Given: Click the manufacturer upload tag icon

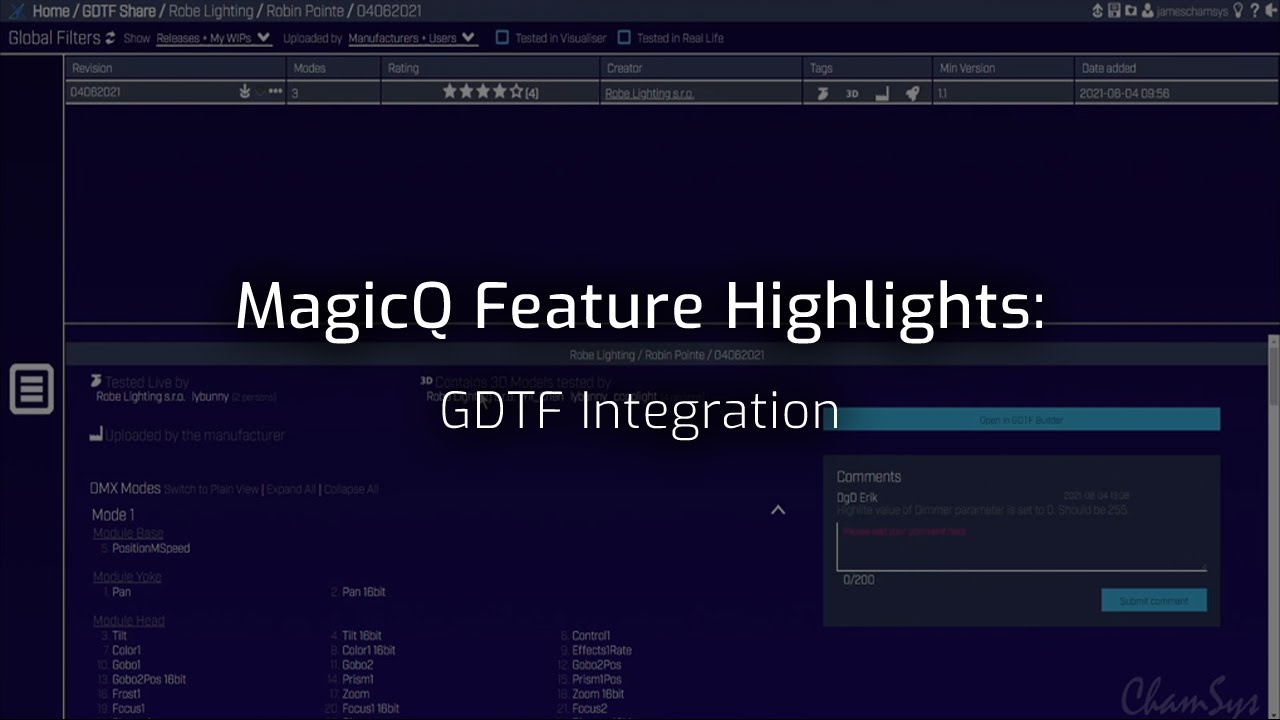Looking at the screenshot, I should [882, 93].
